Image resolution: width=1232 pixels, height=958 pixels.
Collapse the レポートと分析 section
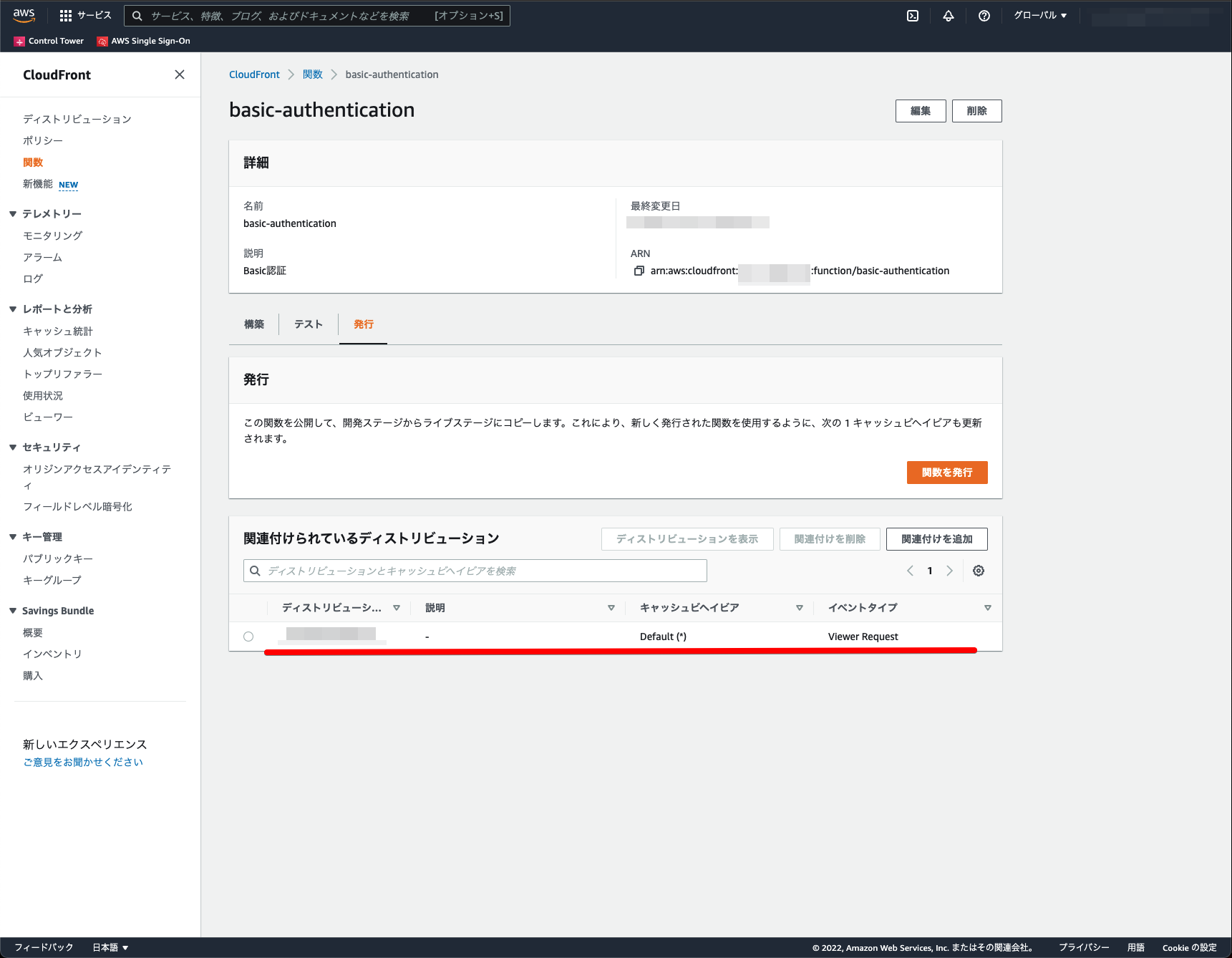(13, 309)
